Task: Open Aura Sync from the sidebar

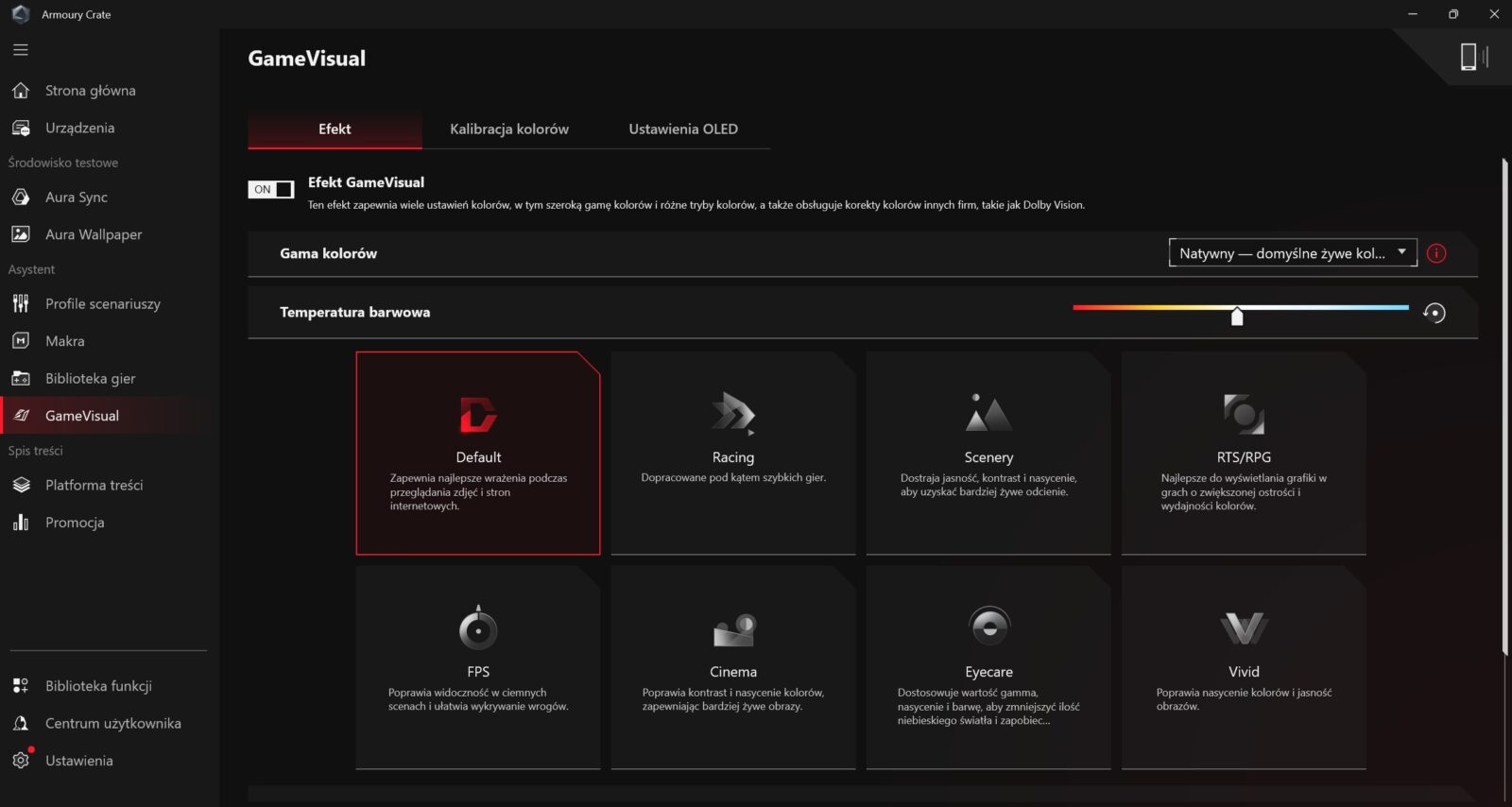Action: (77, 197)
